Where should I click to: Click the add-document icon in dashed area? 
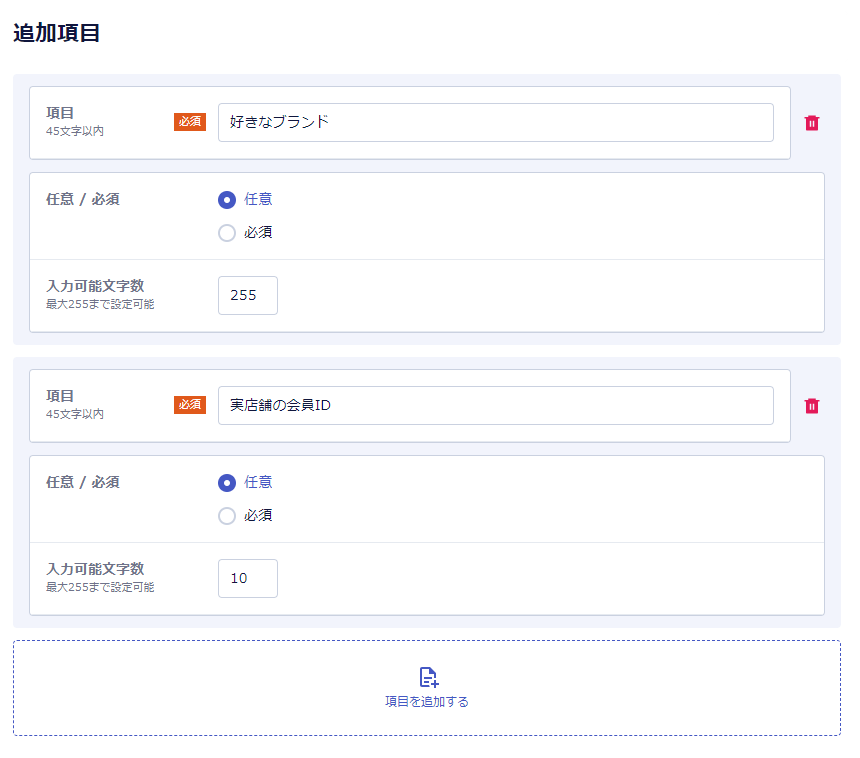(x=428, y=677)
